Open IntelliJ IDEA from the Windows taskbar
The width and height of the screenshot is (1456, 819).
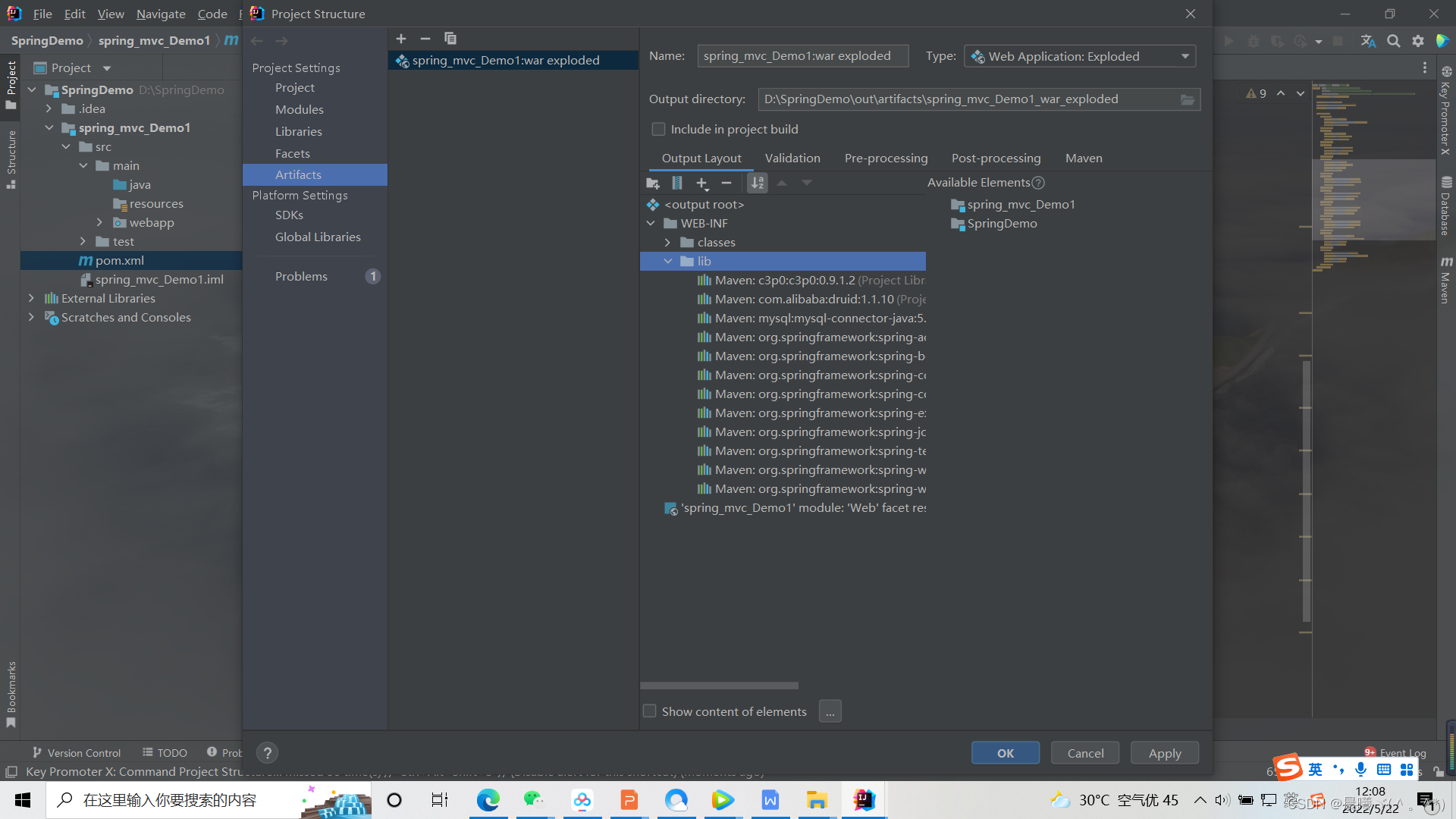pos(864,800)
